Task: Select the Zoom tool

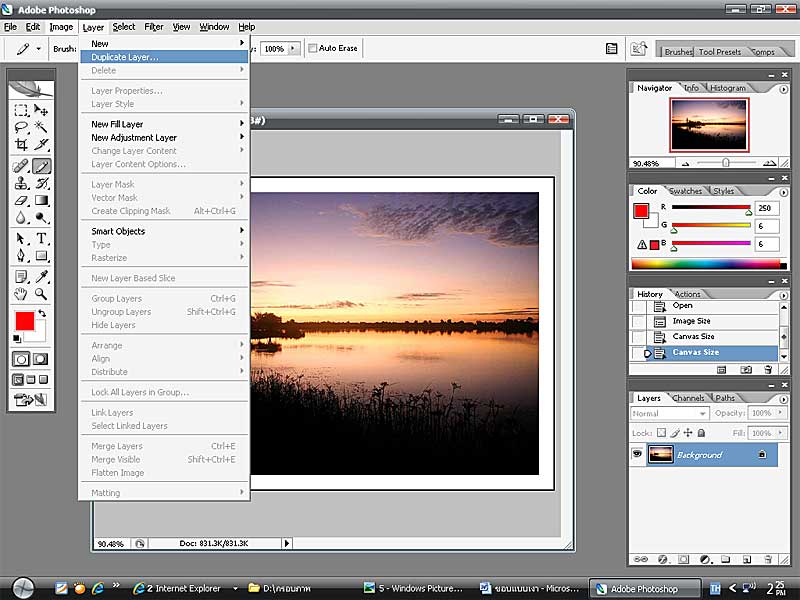Action: click(x=41, y=294)
